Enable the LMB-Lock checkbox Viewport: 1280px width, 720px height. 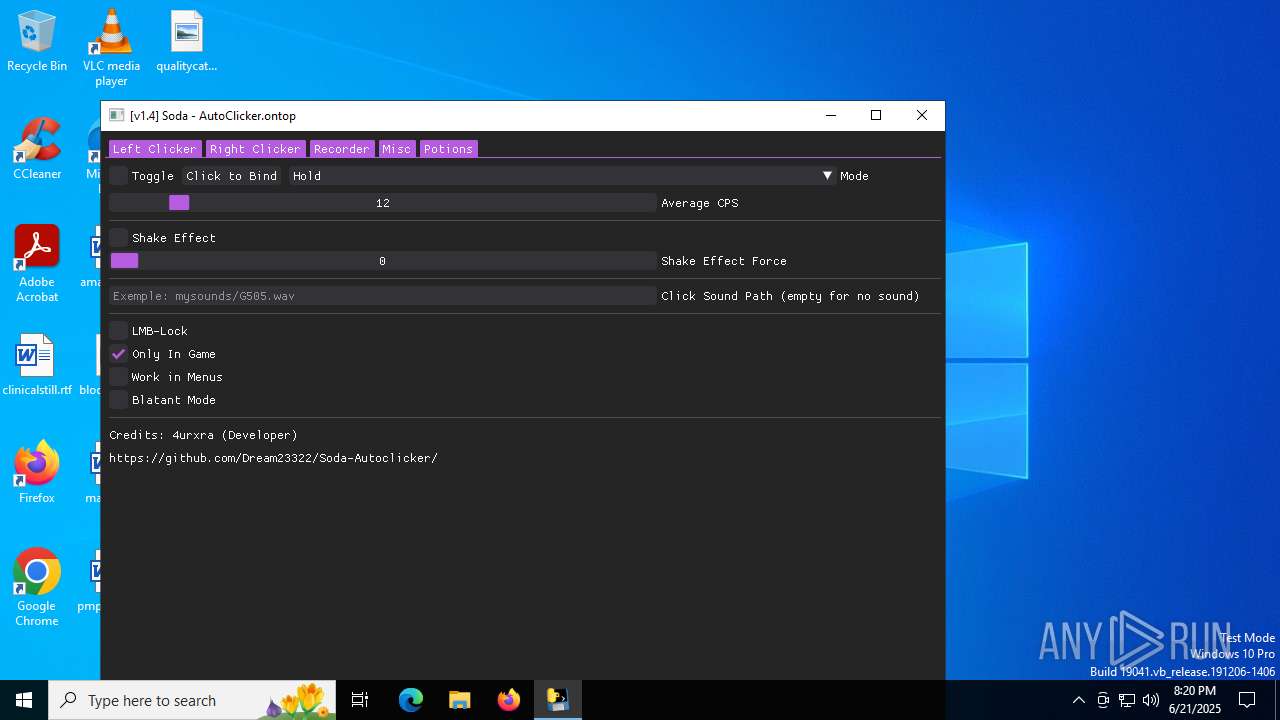click(x=119, y=331)
